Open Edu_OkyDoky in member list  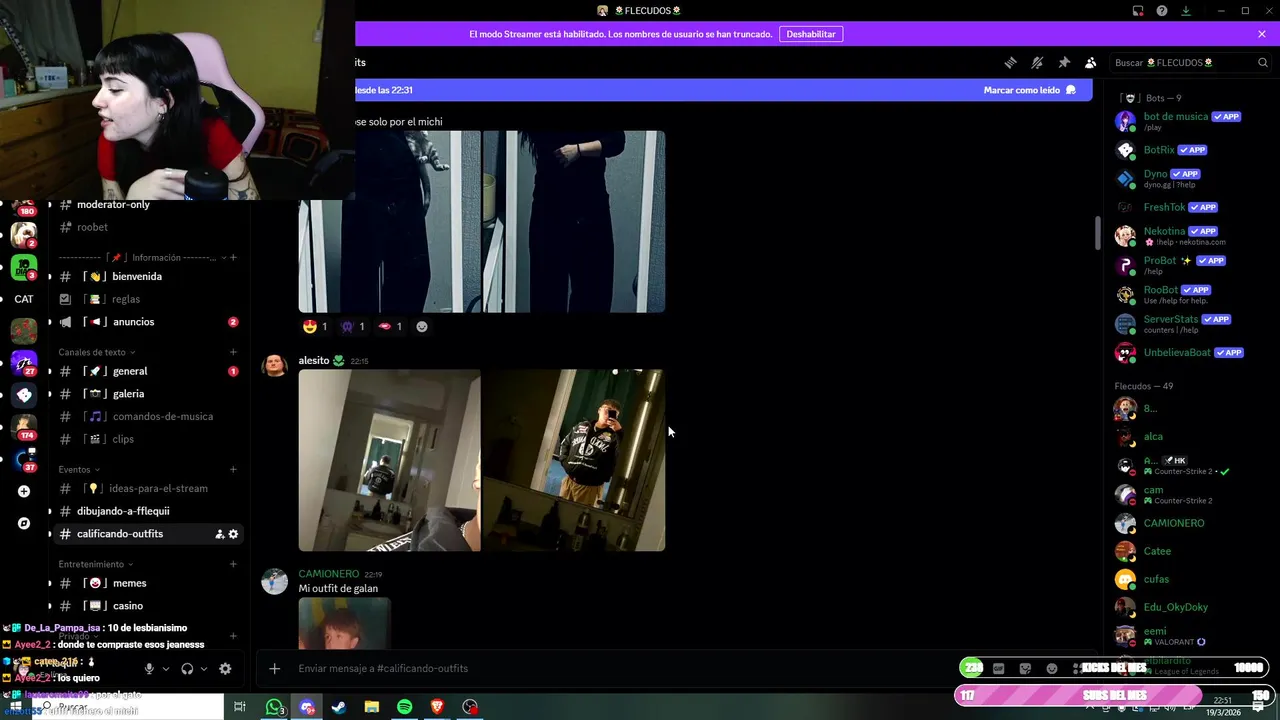click(x=1190, y=607)
